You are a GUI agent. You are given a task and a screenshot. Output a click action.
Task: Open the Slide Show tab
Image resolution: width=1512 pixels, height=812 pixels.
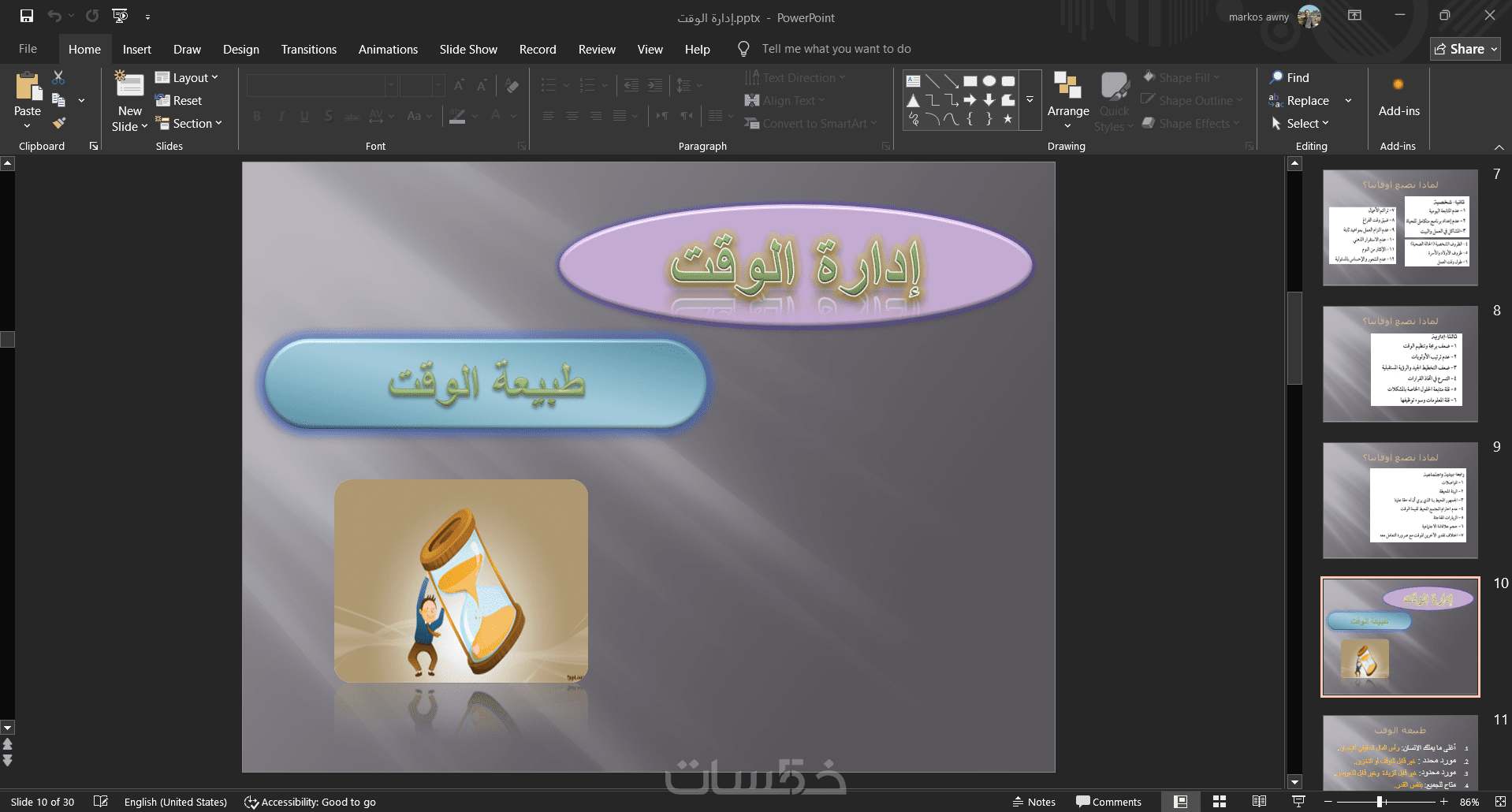[468, 49]
